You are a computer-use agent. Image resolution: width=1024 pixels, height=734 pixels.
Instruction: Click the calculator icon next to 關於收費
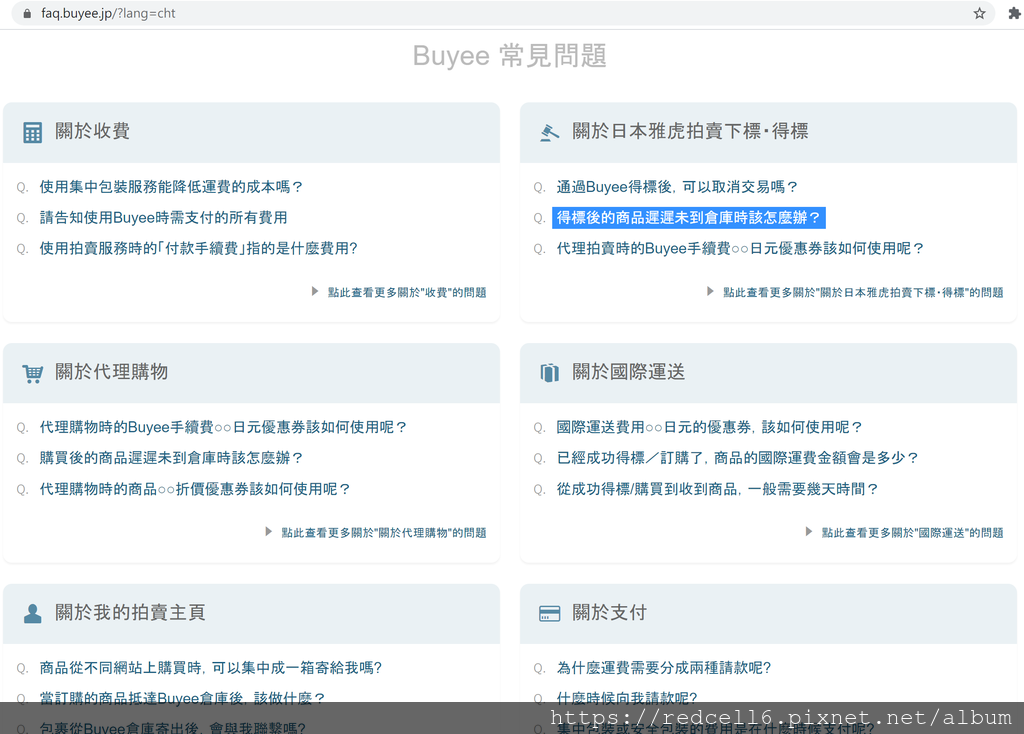pos(32,132)
